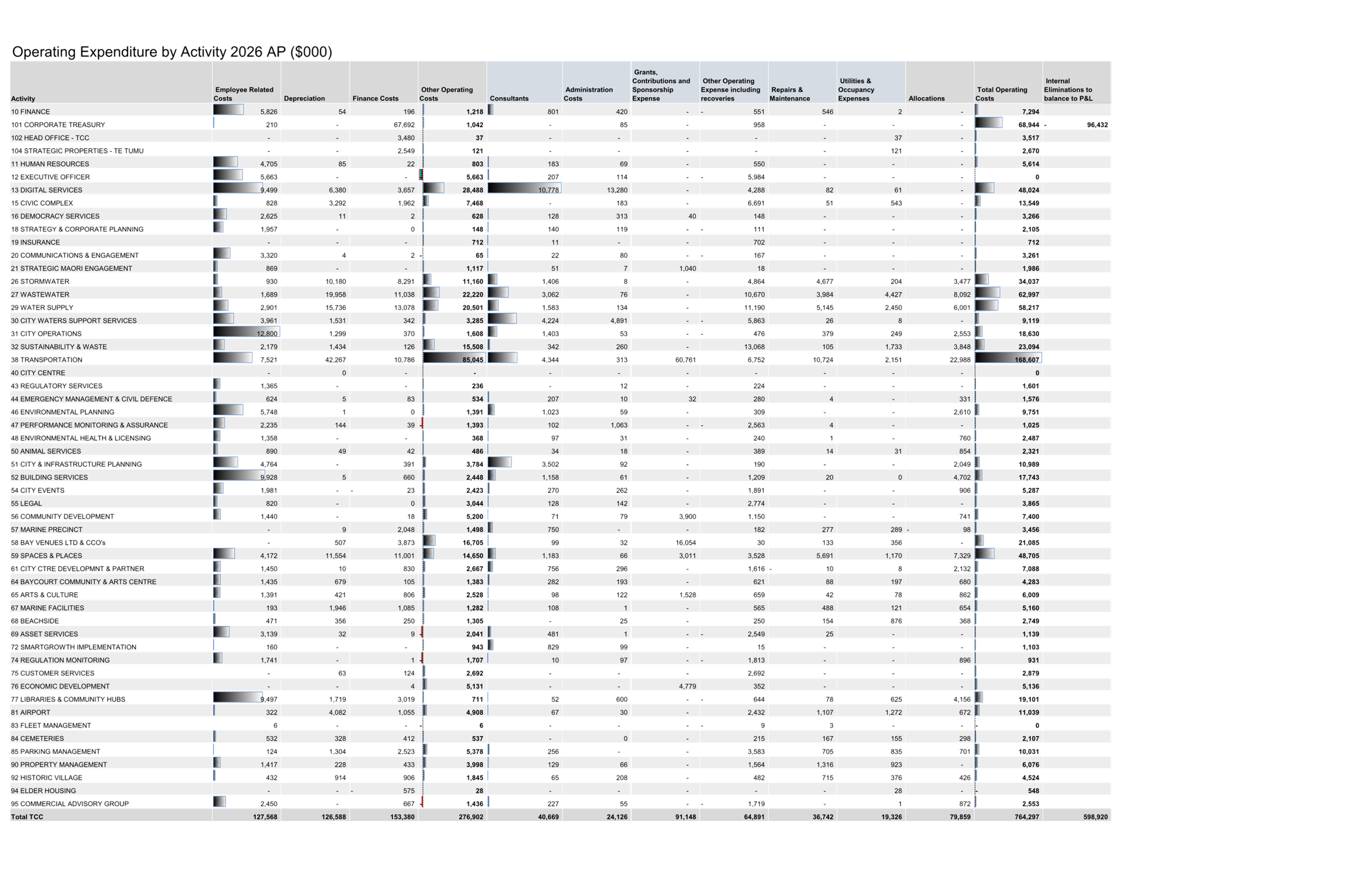This screenshot has height=888, width=1372.
Task: Click the '52 BUILDING SERVICES' row label
Action: point(50,477)
